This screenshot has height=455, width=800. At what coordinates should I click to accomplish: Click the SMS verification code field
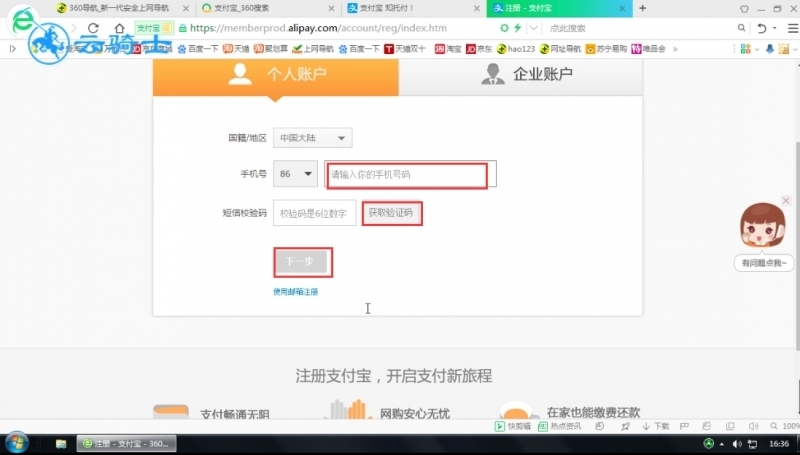click(x=314, y=213)
